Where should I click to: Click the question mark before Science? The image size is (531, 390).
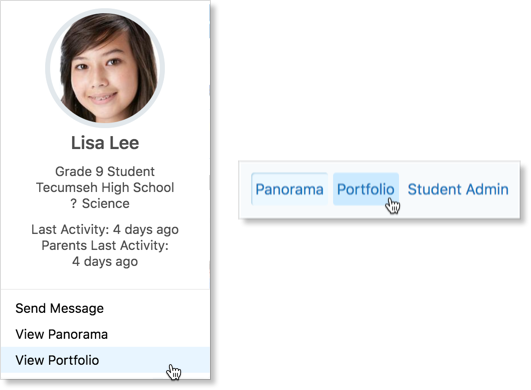[x=73, y=204]
